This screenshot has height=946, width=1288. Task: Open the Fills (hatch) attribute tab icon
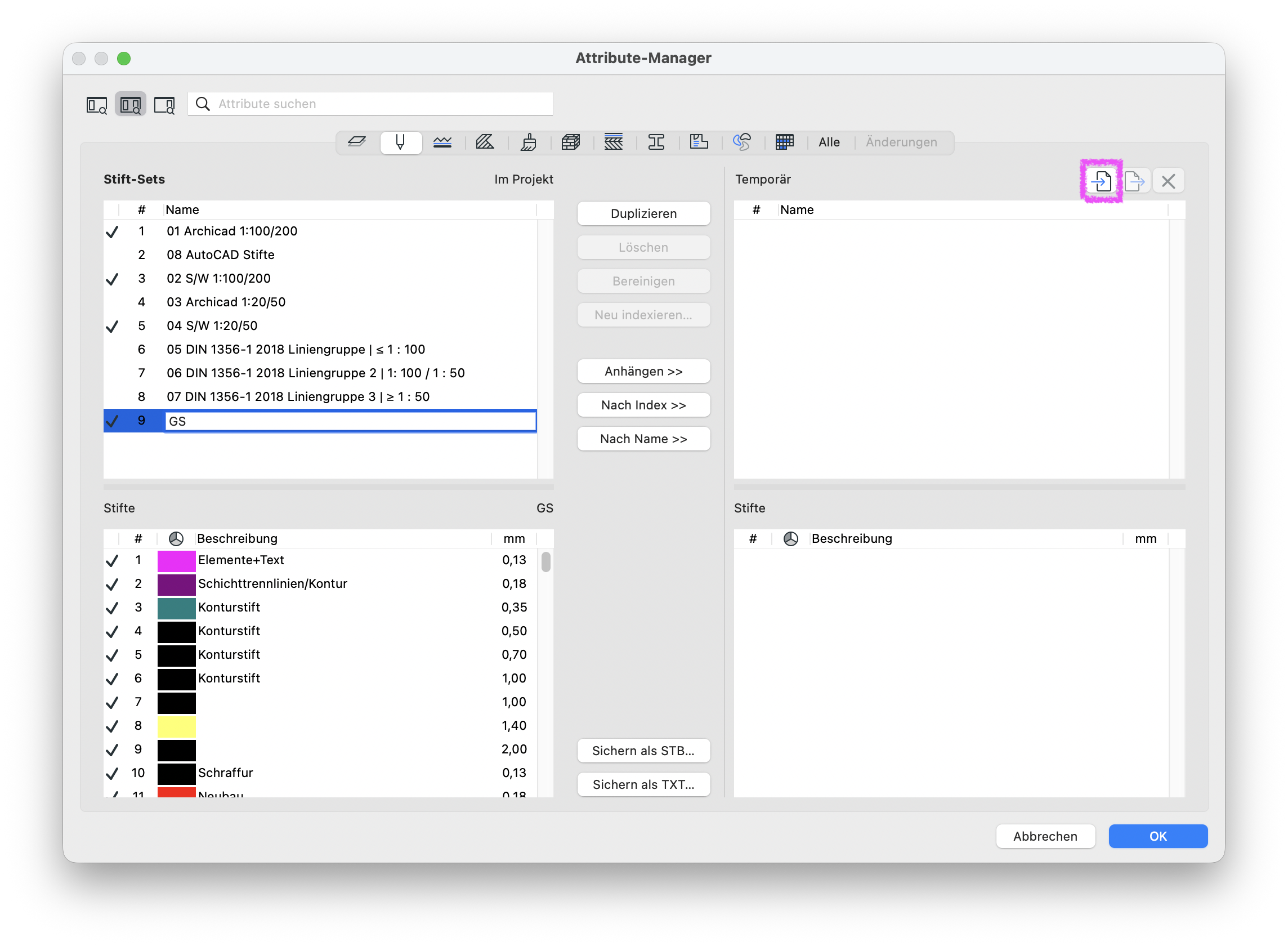485,142
